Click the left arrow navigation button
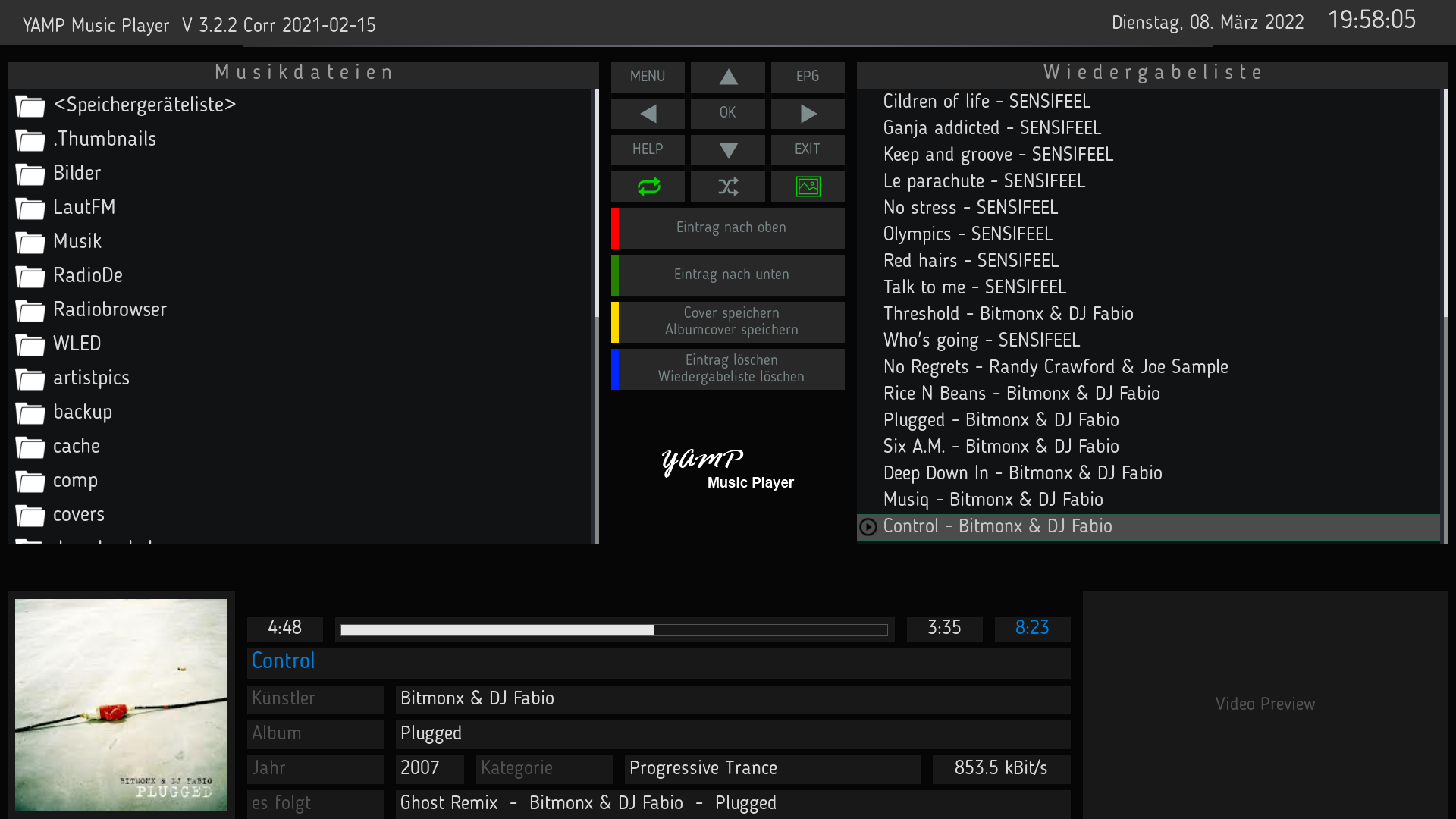The width and height of the screenshot is (1456, 819). coord(648,113)
